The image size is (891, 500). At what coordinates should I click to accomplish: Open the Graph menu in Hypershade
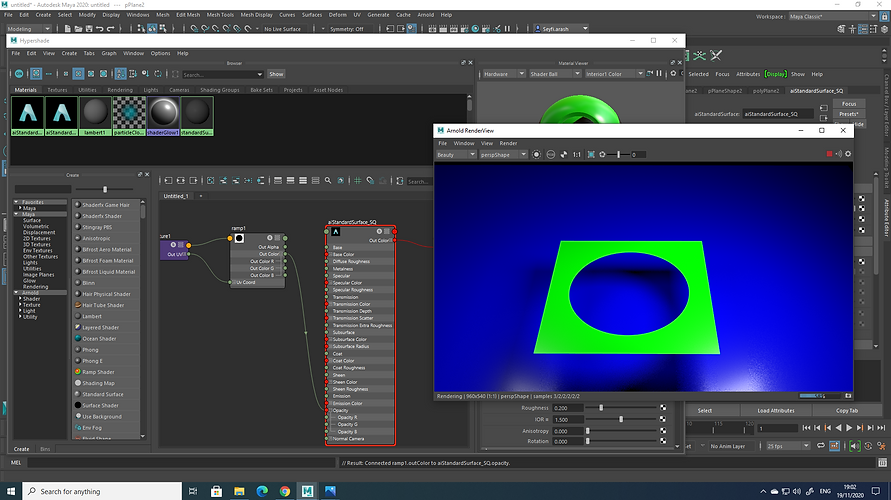109,53
